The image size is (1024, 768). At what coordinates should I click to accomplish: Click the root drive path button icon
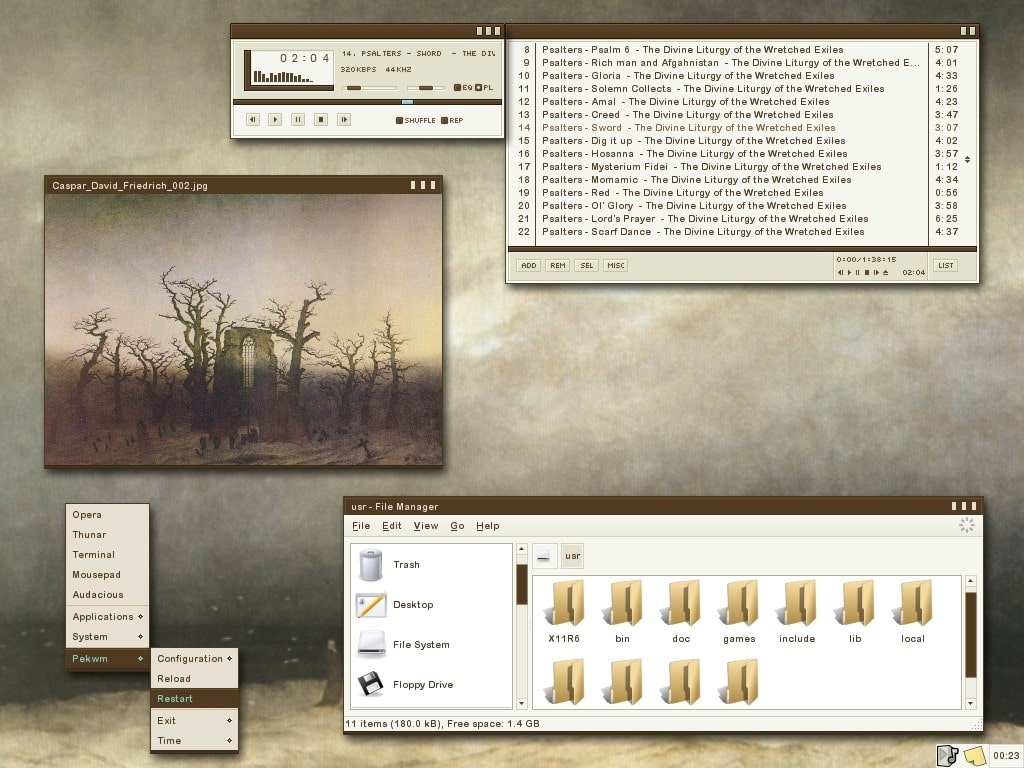pos(544,556)
